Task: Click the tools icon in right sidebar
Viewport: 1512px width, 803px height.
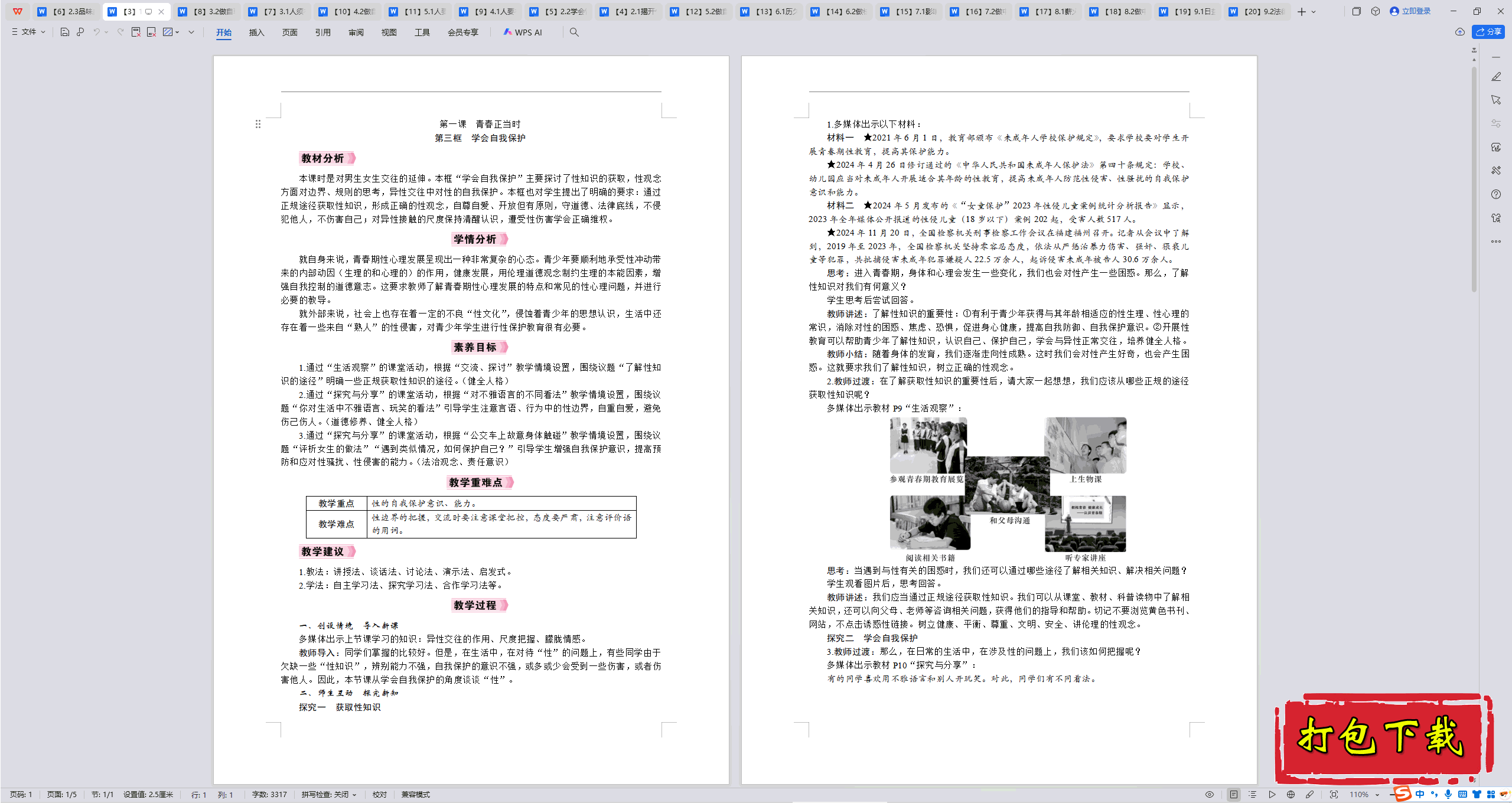Action: click(1495, 171)
